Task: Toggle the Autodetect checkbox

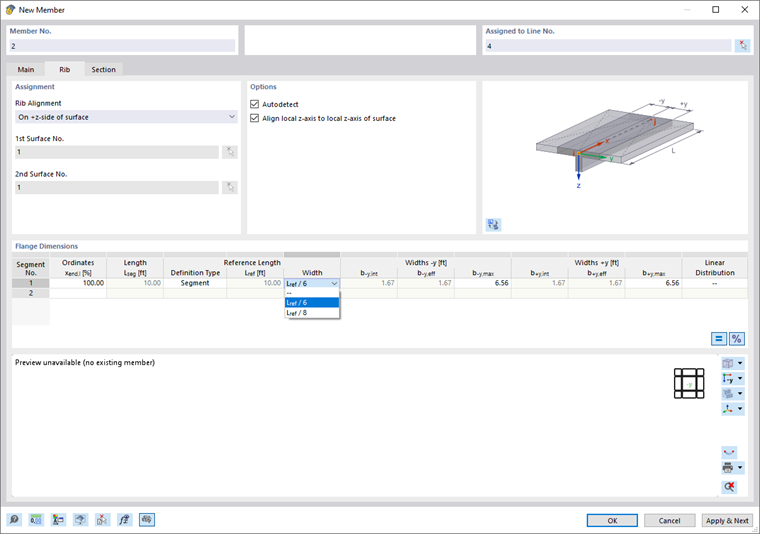Action: point(254,104)
